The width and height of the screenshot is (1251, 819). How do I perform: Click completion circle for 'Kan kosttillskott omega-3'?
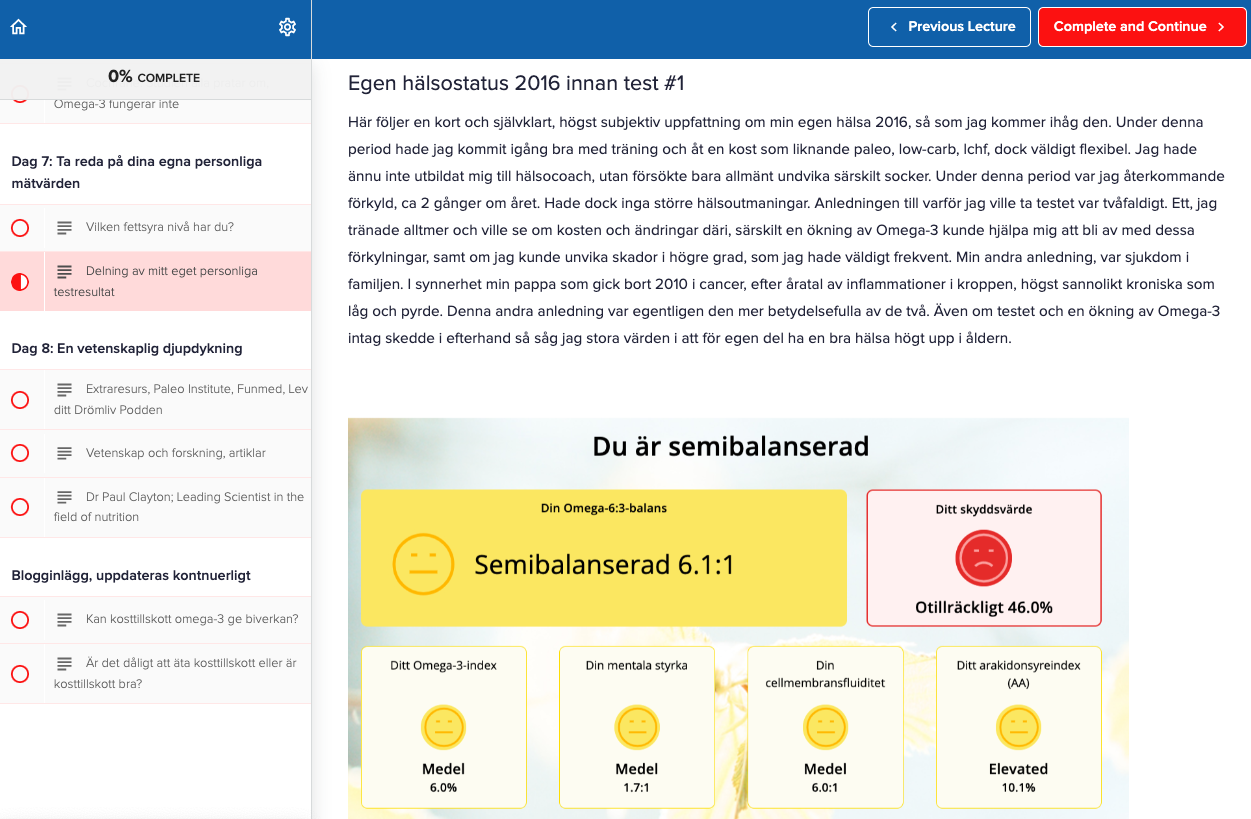coord(20,620)
